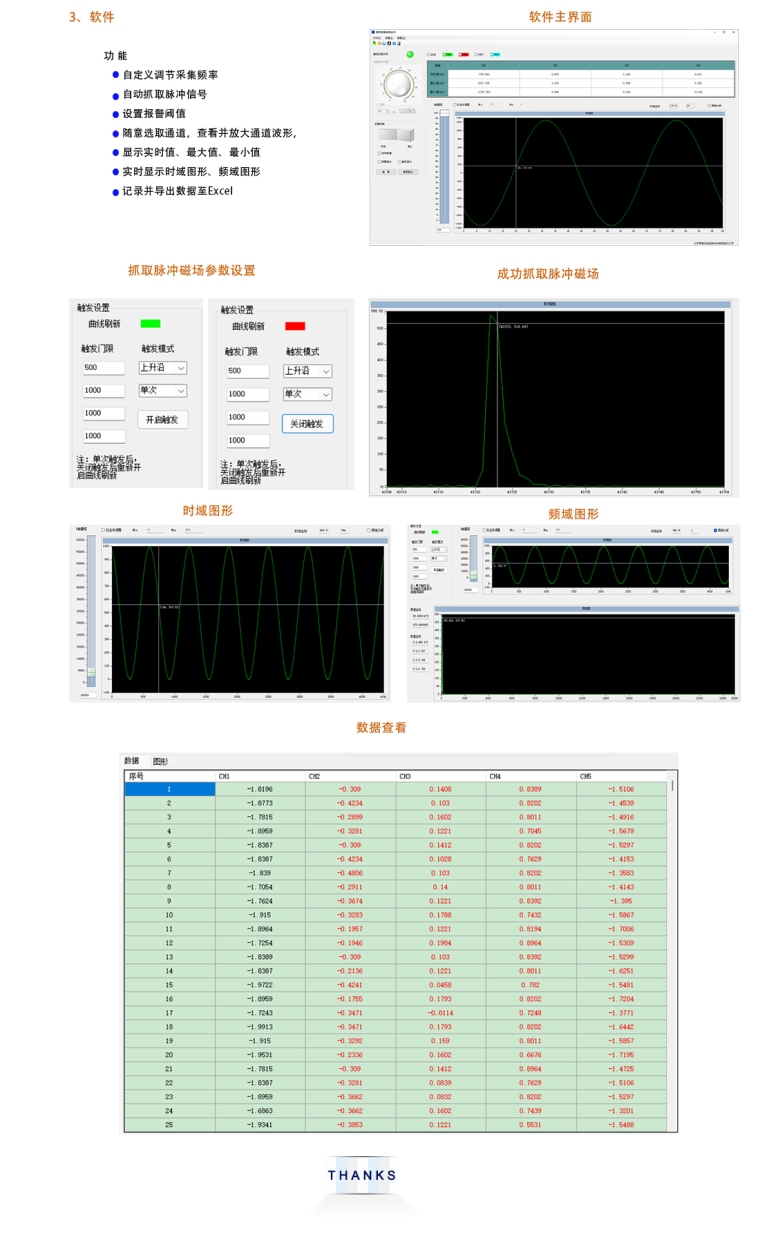Viewport: 760px width, 1233px height.
Task: Click the red curve refresh indicator
Action: point(295,326)
